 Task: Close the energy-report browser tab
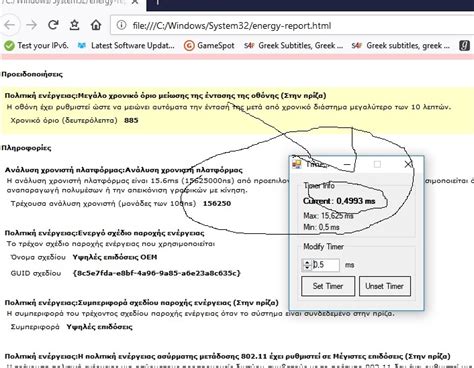pos(135,3)
